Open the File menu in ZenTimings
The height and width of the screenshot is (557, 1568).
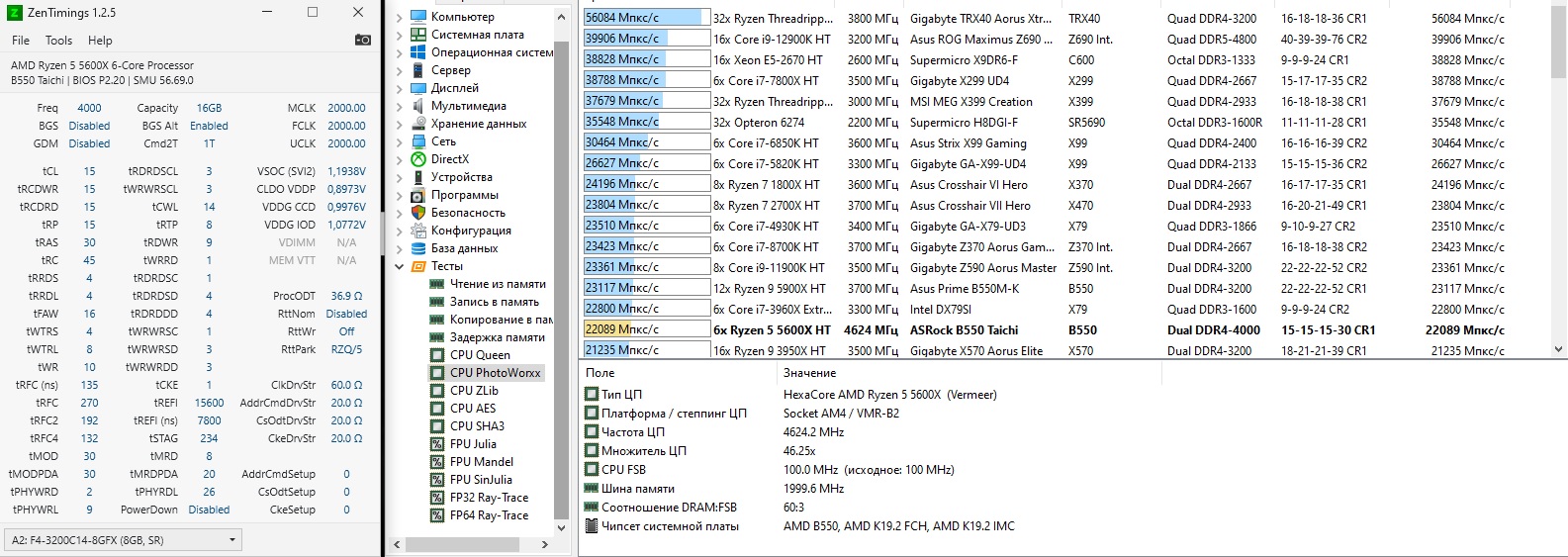(x=21, y=41)
